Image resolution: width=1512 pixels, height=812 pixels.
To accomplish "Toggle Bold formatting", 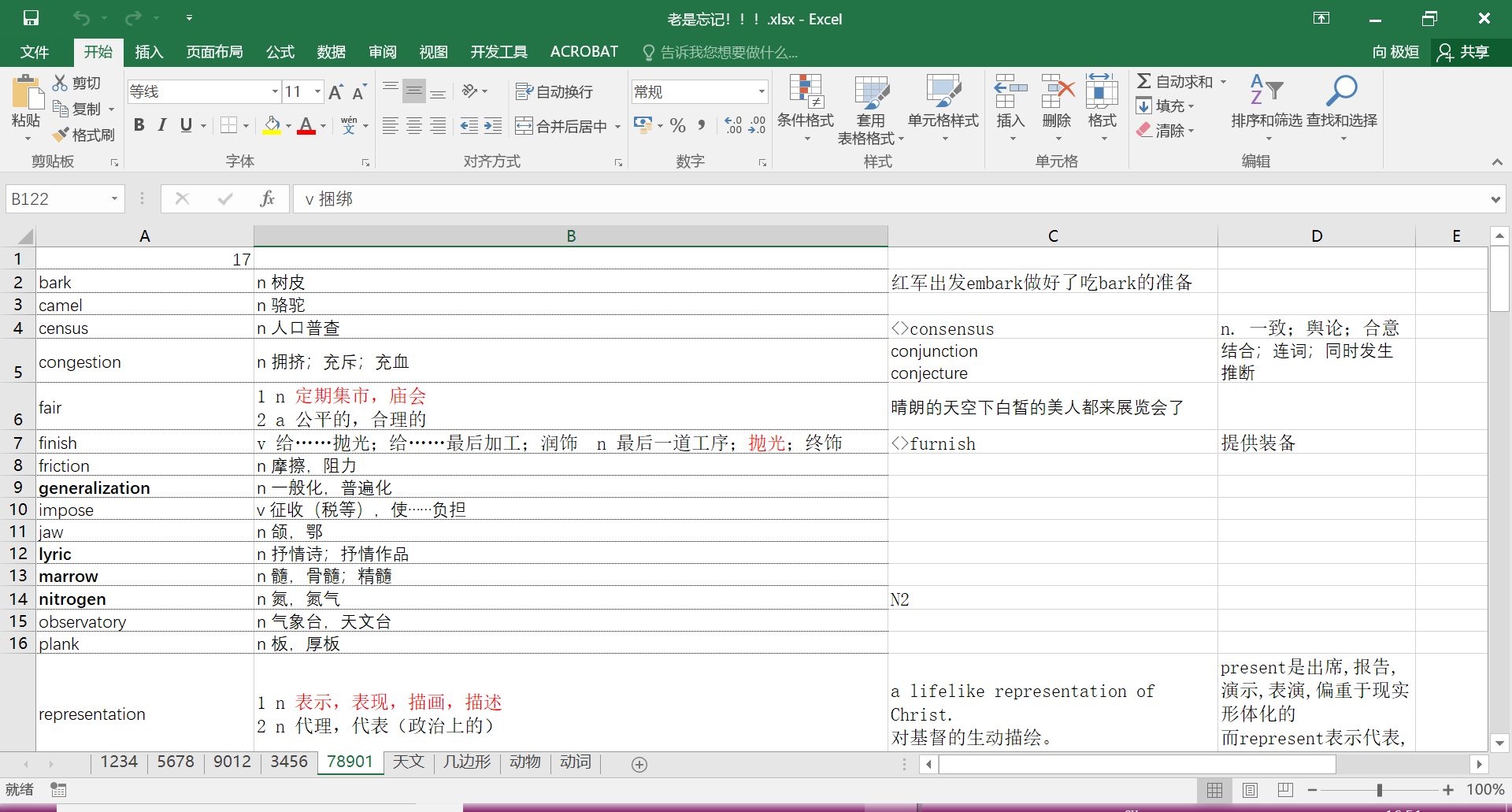I will pyautogui.click(x=139, y=125).
